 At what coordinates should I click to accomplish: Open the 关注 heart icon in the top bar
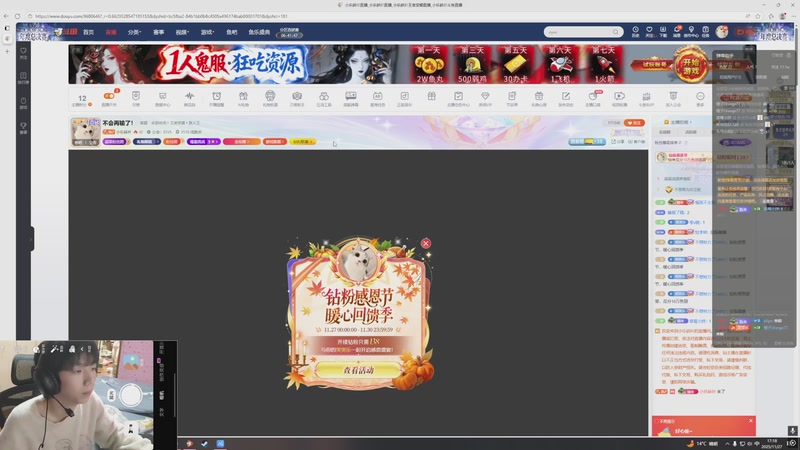[649, 32]
